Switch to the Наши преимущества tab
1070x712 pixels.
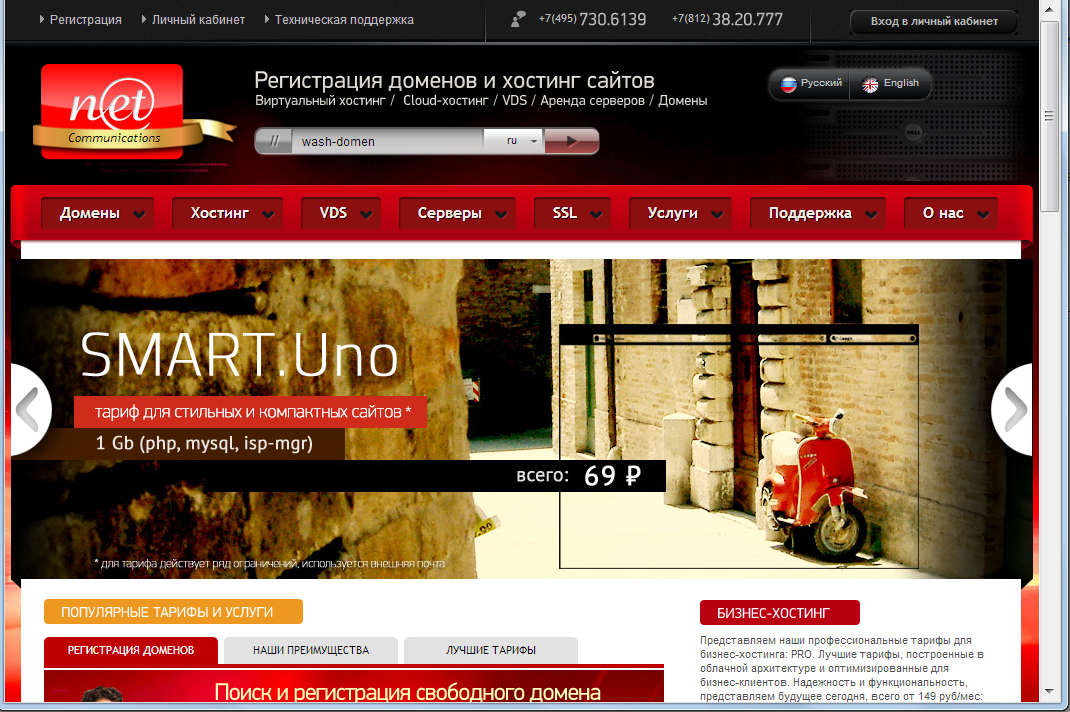(311, 650)
